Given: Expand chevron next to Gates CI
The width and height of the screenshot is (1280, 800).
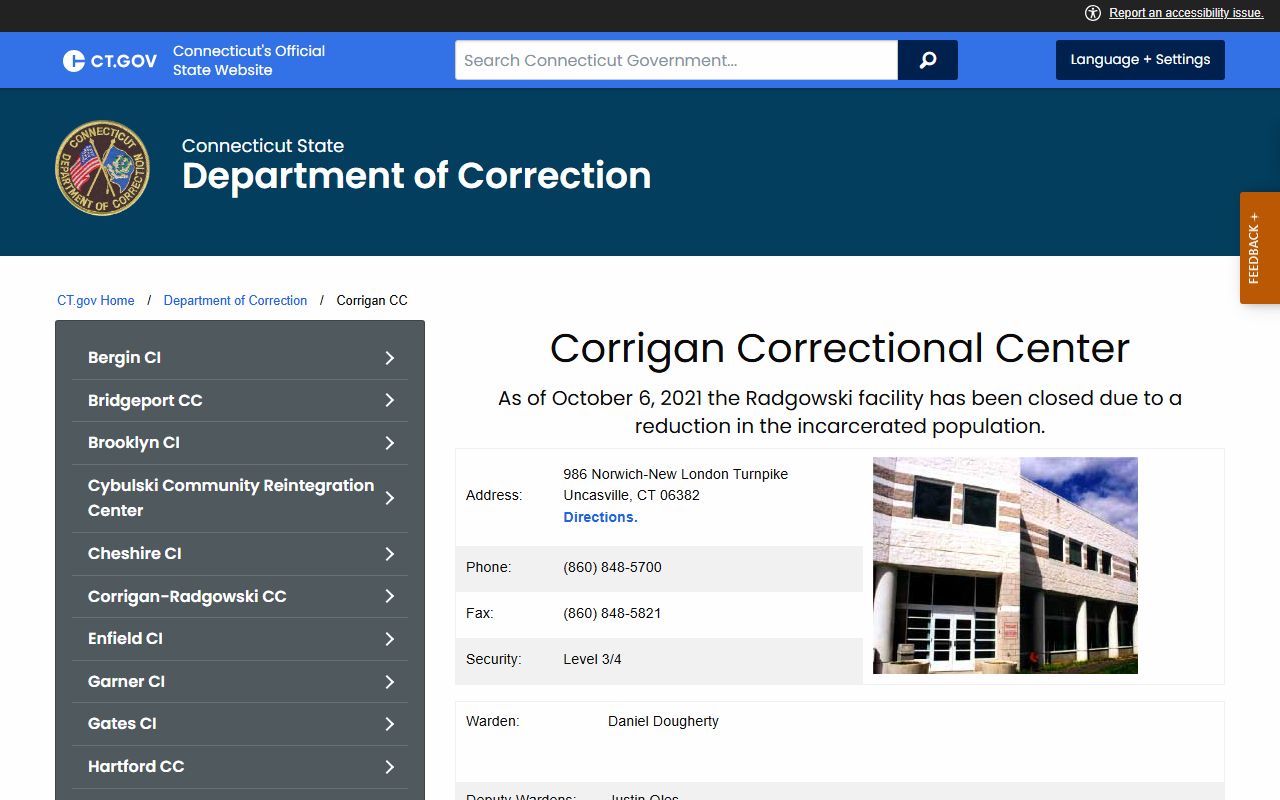Looking at the screenshot, I should click(390, 724).
